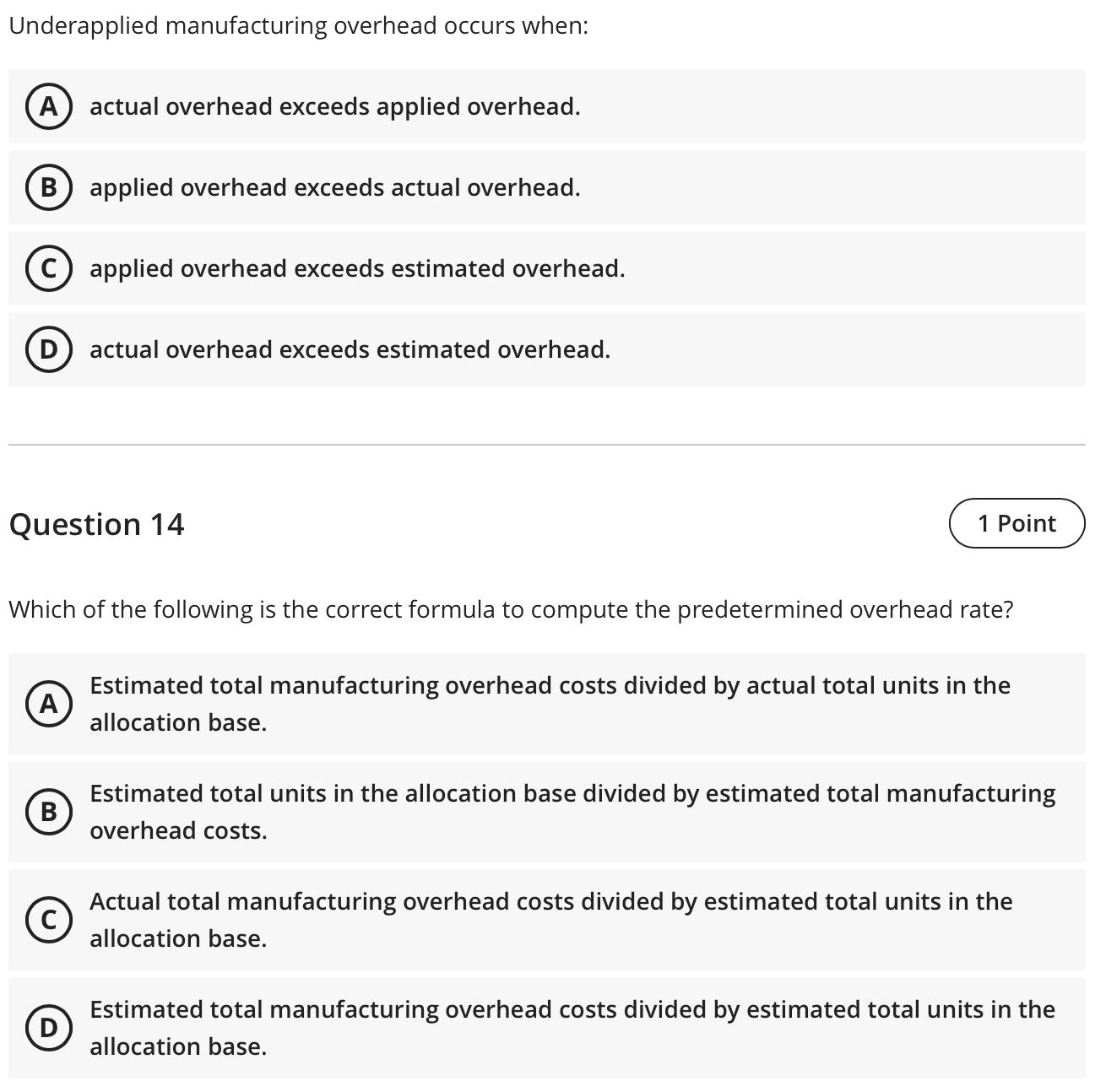The height and width of the screenshot is (1092, 1106).
Task: Click the circled B icon on first question
Action: point(49,187)
